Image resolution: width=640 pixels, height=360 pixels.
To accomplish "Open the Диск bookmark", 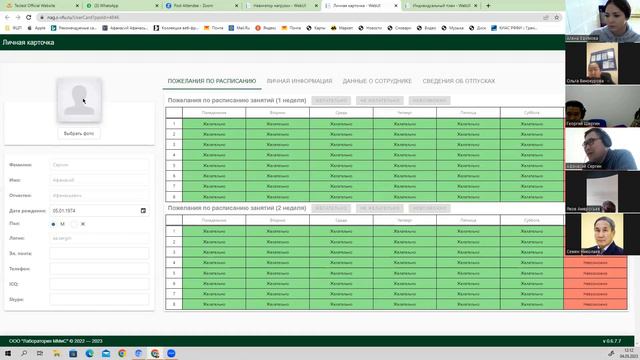I will (477, 28).
